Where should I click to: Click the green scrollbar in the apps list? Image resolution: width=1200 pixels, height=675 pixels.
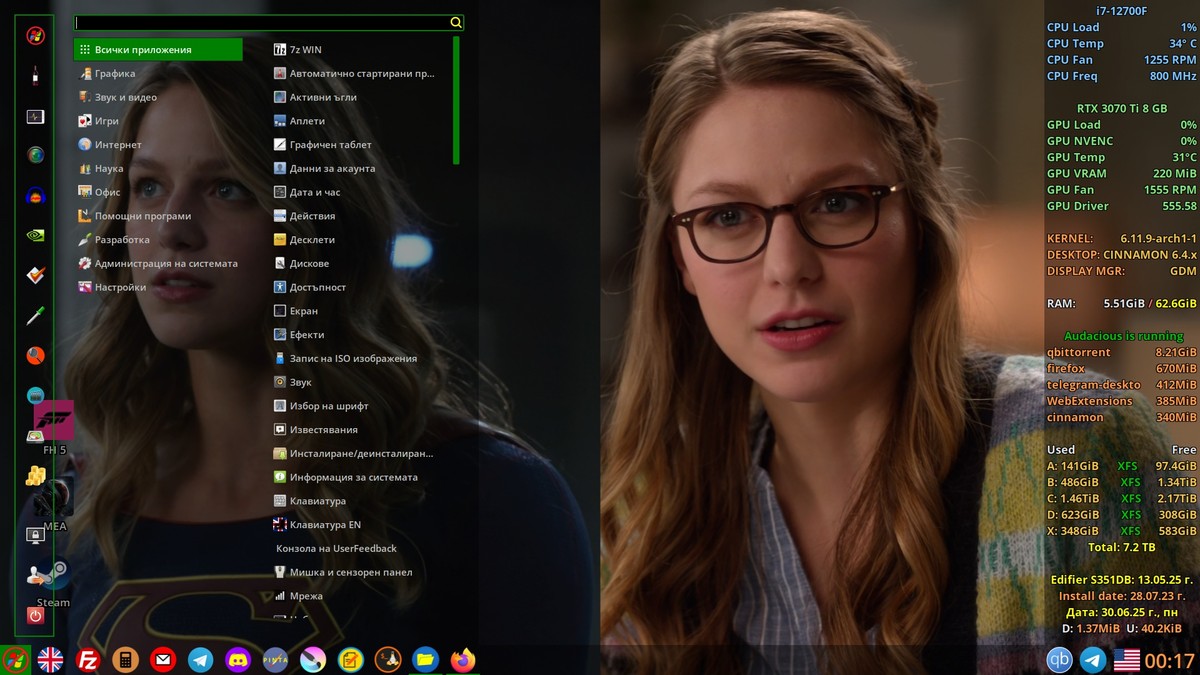456,100
